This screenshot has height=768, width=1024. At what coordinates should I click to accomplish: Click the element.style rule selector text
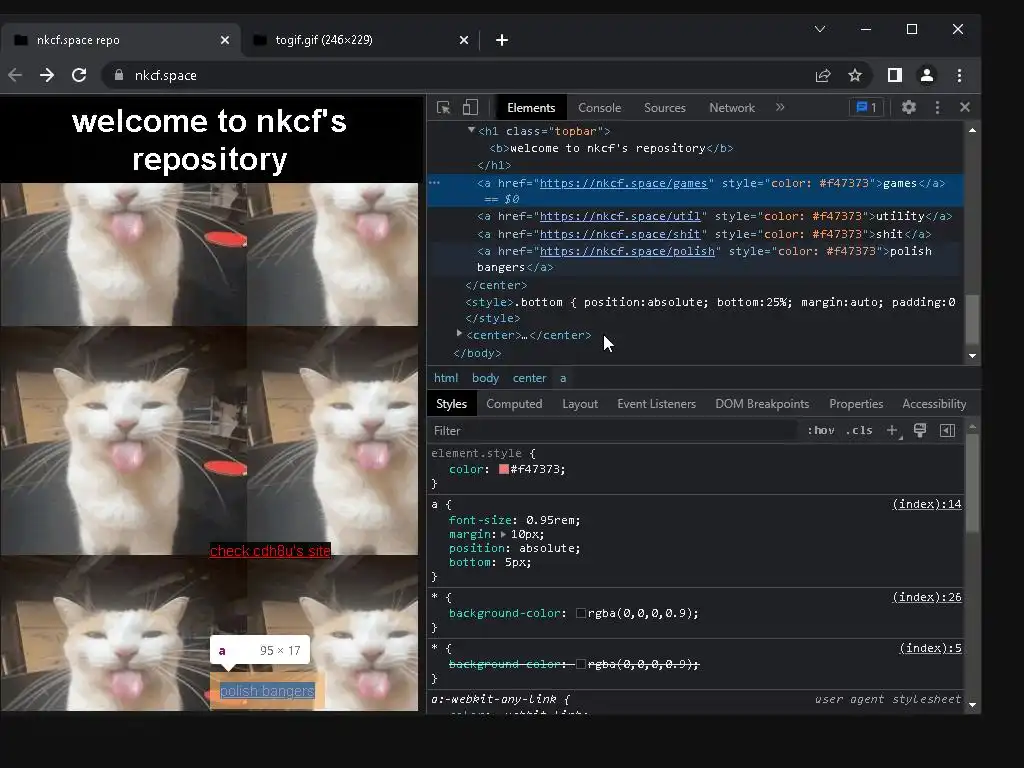coord(476,453)
